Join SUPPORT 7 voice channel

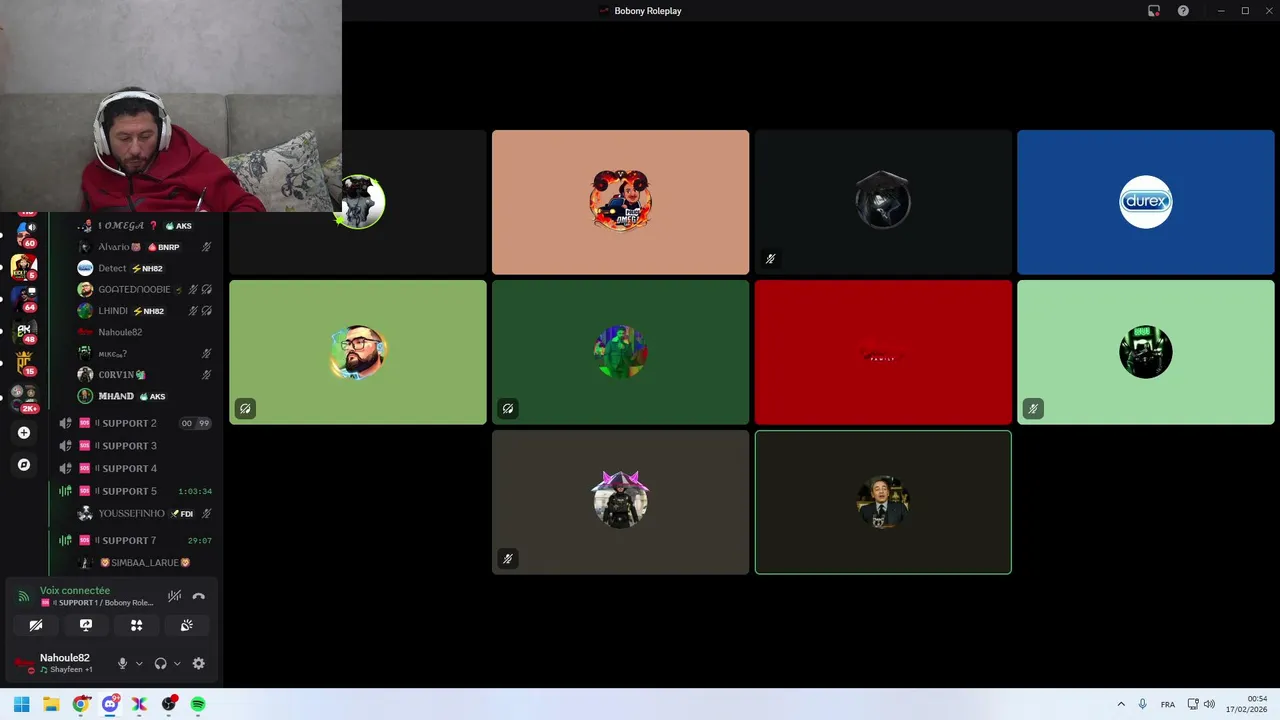pyautogui.click(x=135, y=540)
